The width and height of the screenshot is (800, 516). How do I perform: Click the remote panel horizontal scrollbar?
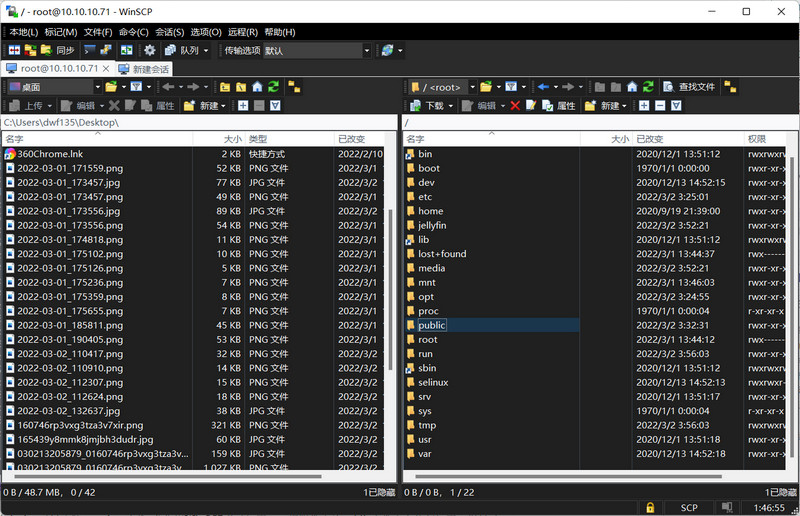pos(568,476)
